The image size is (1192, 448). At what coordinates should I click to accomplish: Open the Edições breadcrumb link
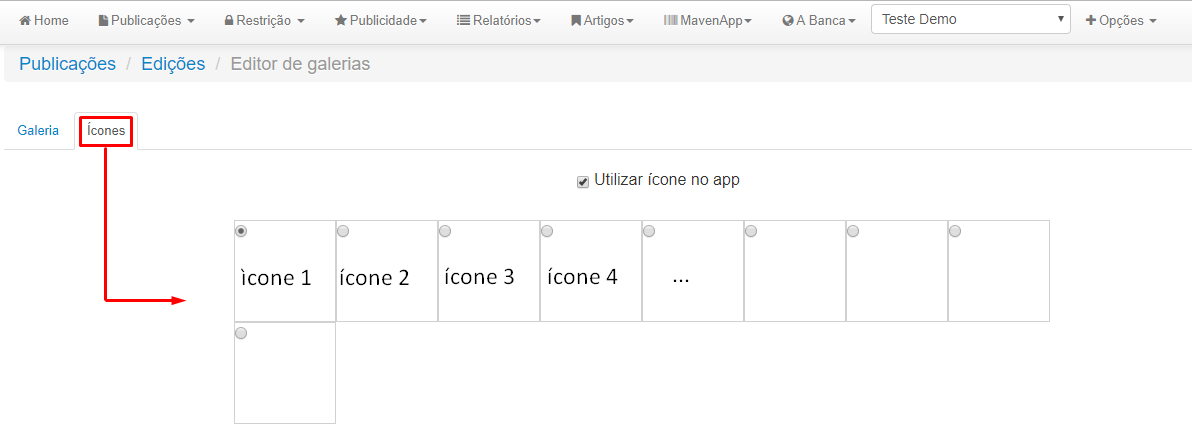tap(173, 64)
